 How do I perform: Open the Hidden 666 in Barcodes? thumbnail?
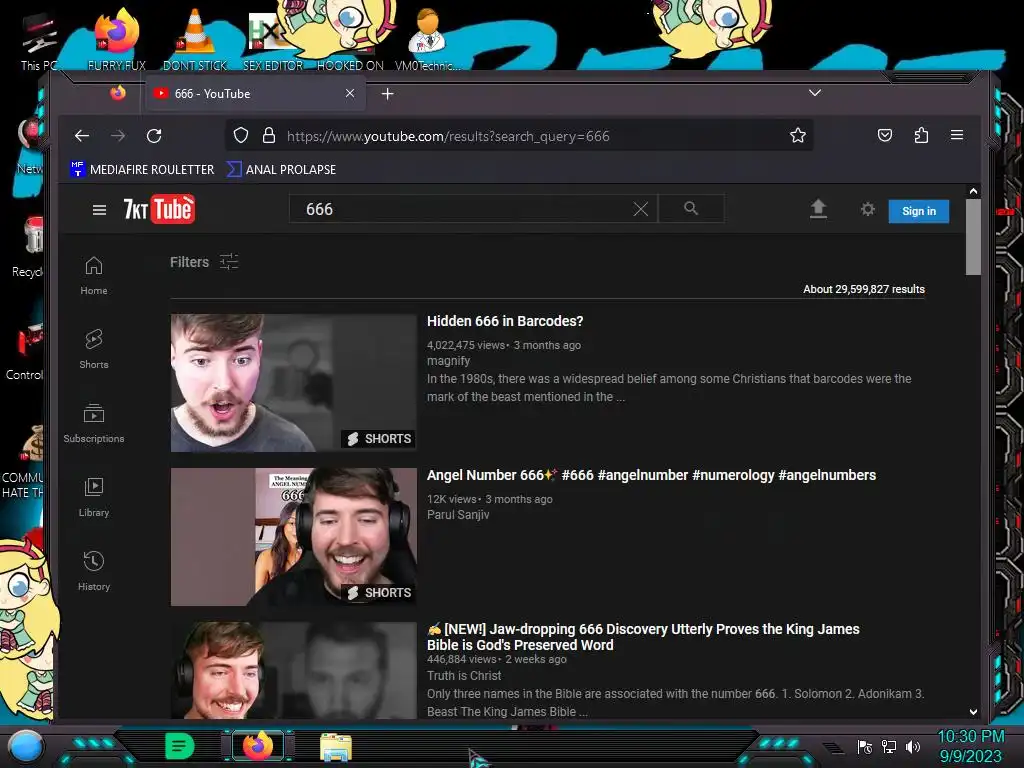pos(294,383)
